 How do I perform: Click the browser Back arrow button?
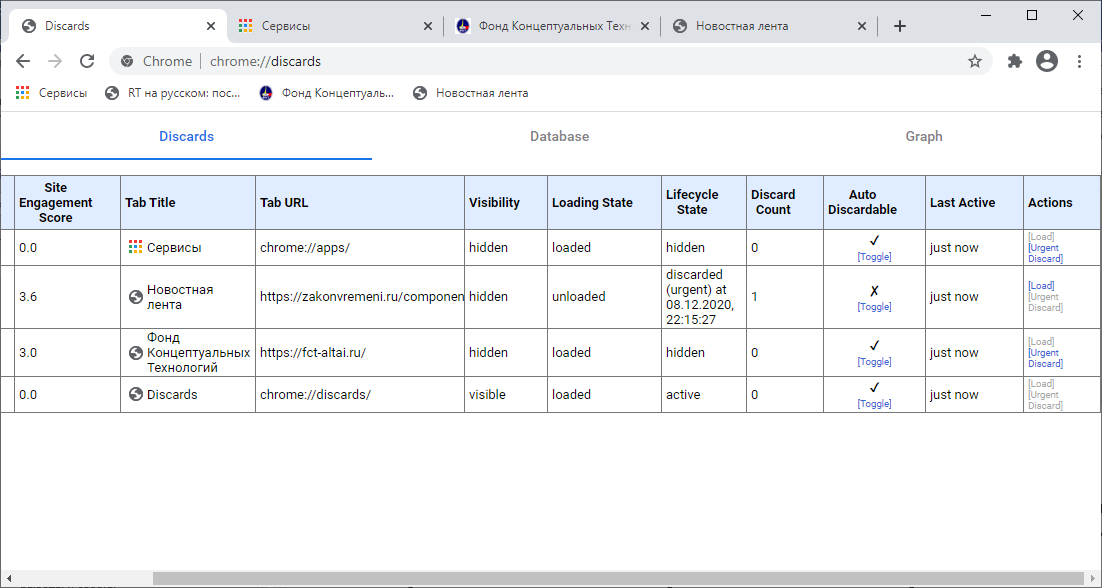click(23, 61)
